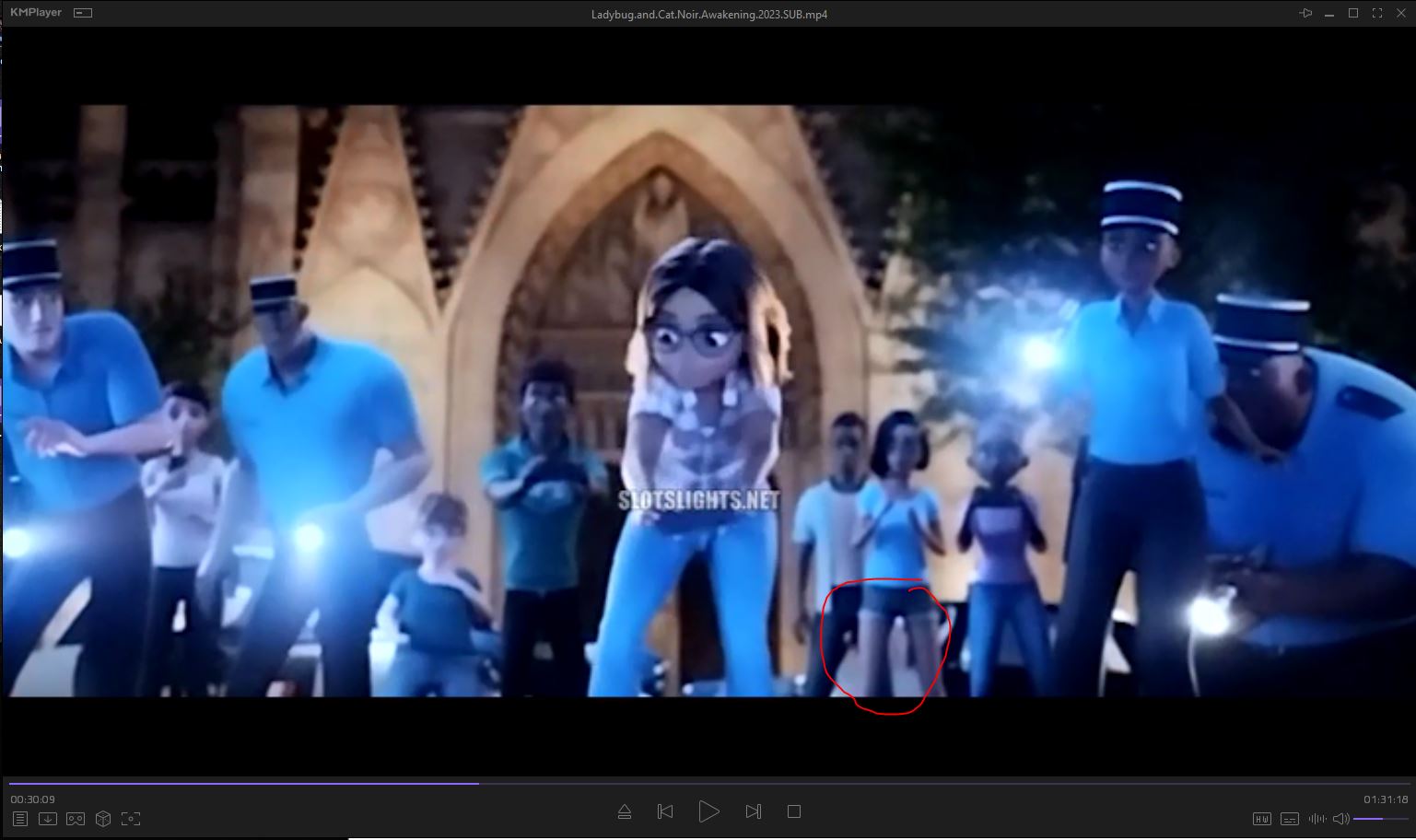Click the download/open URL icon
The width and height of the screenshot is (1416, 840).
(x=48, y=819)
